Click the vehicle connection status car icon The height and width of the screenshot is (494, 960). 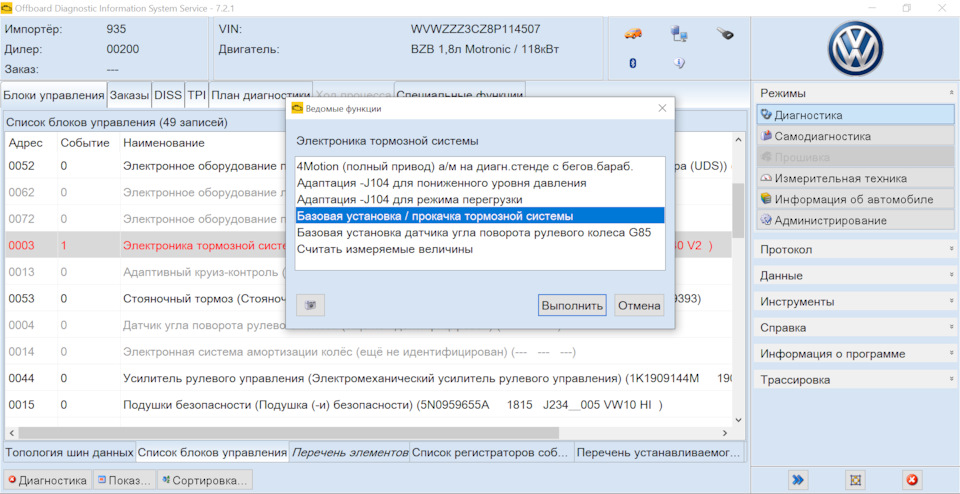click(x=633, y=34)
